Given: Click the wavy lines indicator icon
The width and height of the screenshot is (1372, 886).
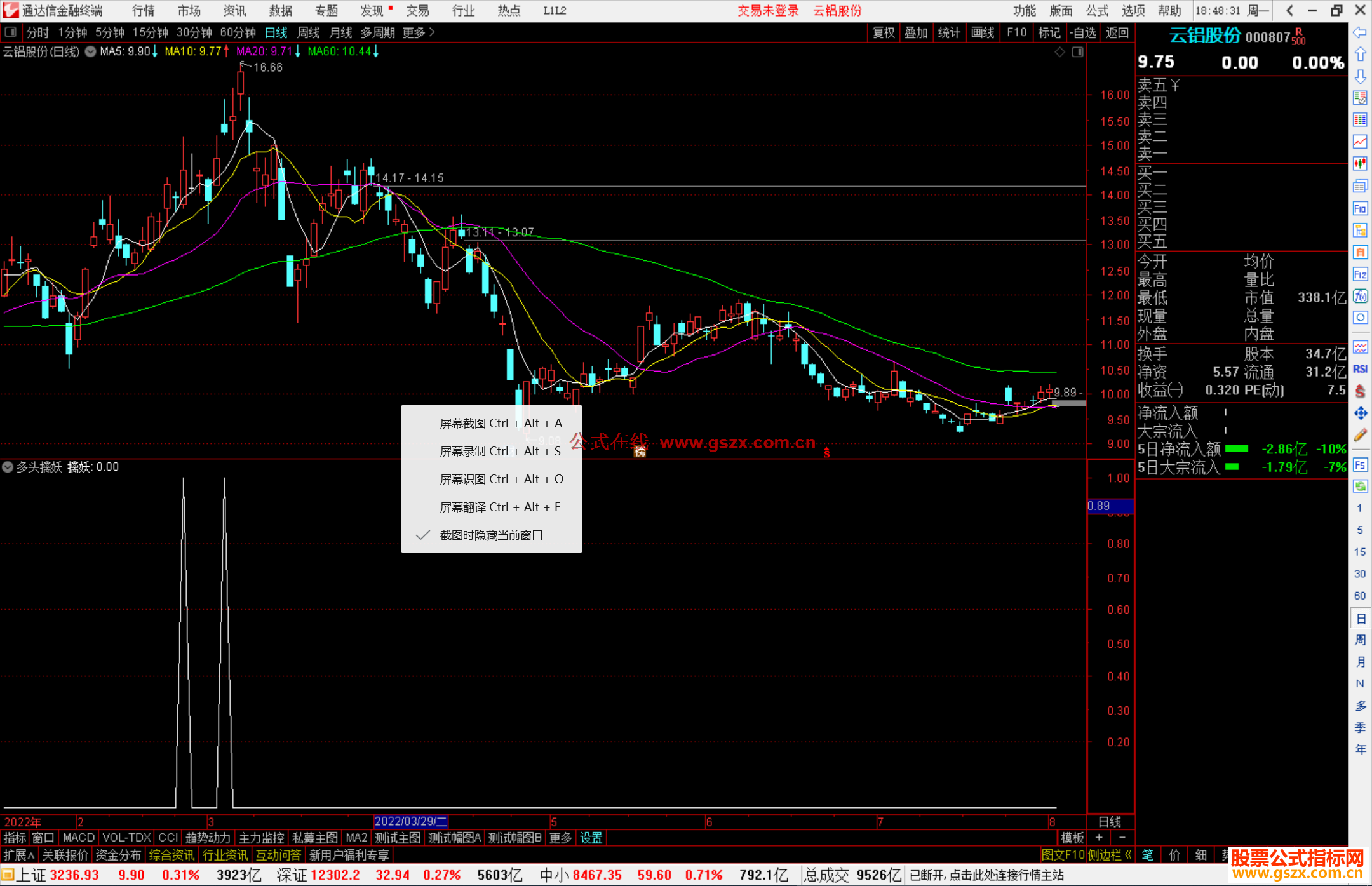Looking at the screenshot, I should tap(1360, 347).
